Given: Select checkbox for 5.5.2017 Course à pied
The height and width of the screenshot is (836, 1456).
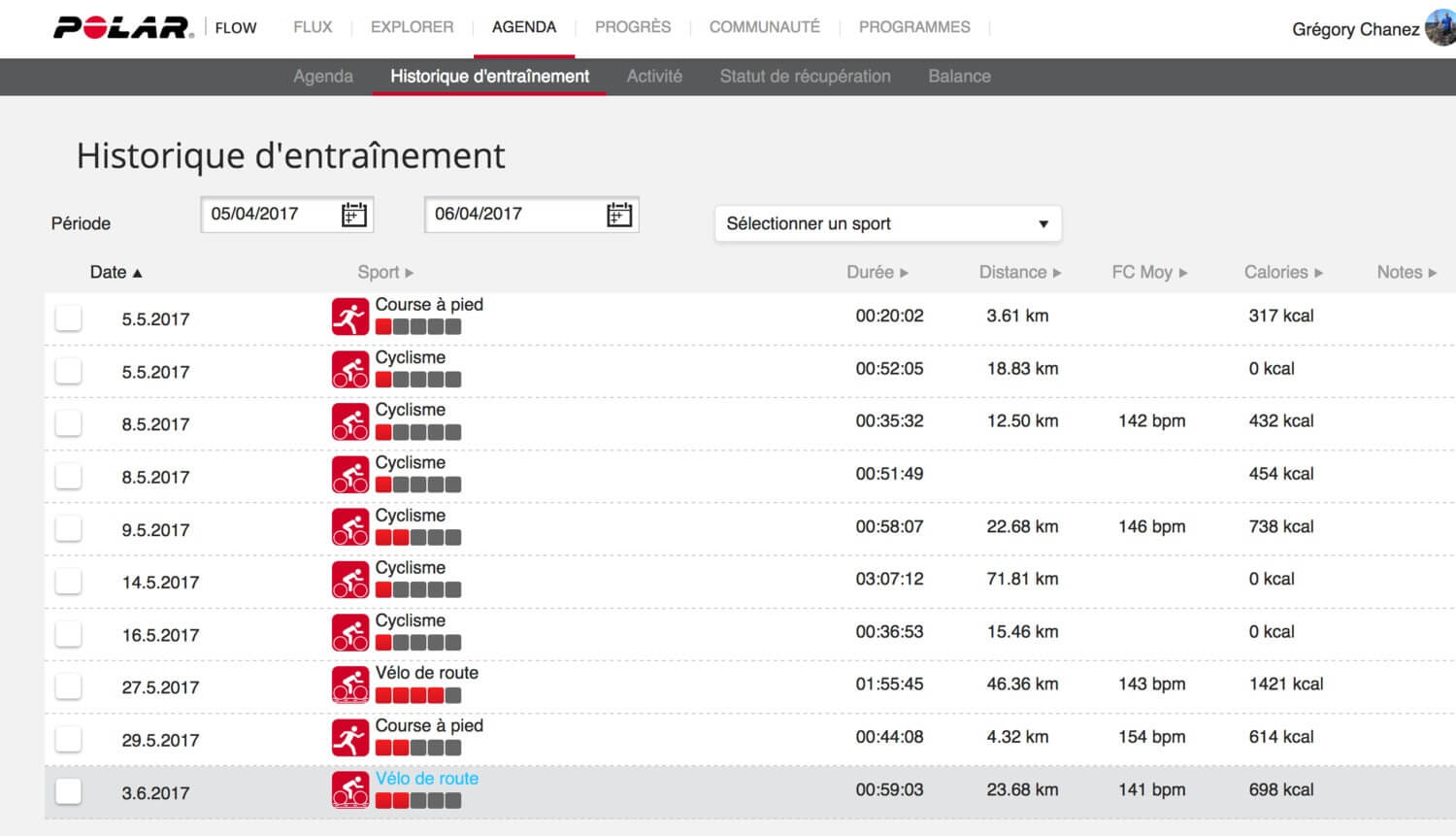Looking at the screenshot, I should pos(68,318).
